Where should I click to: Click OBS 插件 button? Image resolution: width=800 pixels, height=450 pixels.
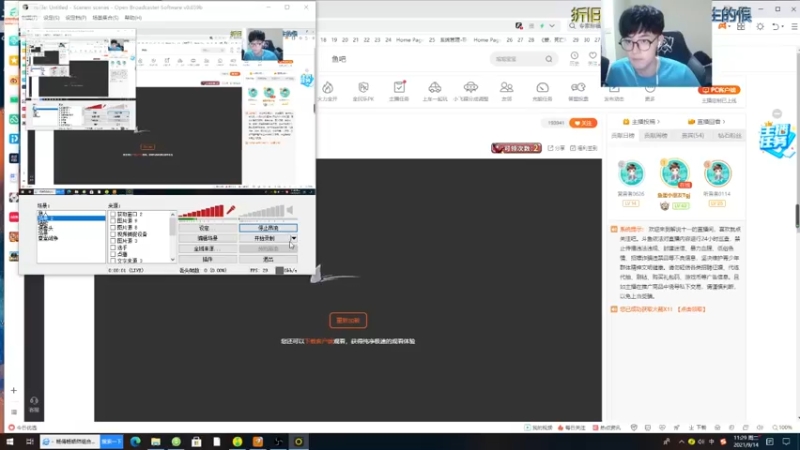pos(207,259)
